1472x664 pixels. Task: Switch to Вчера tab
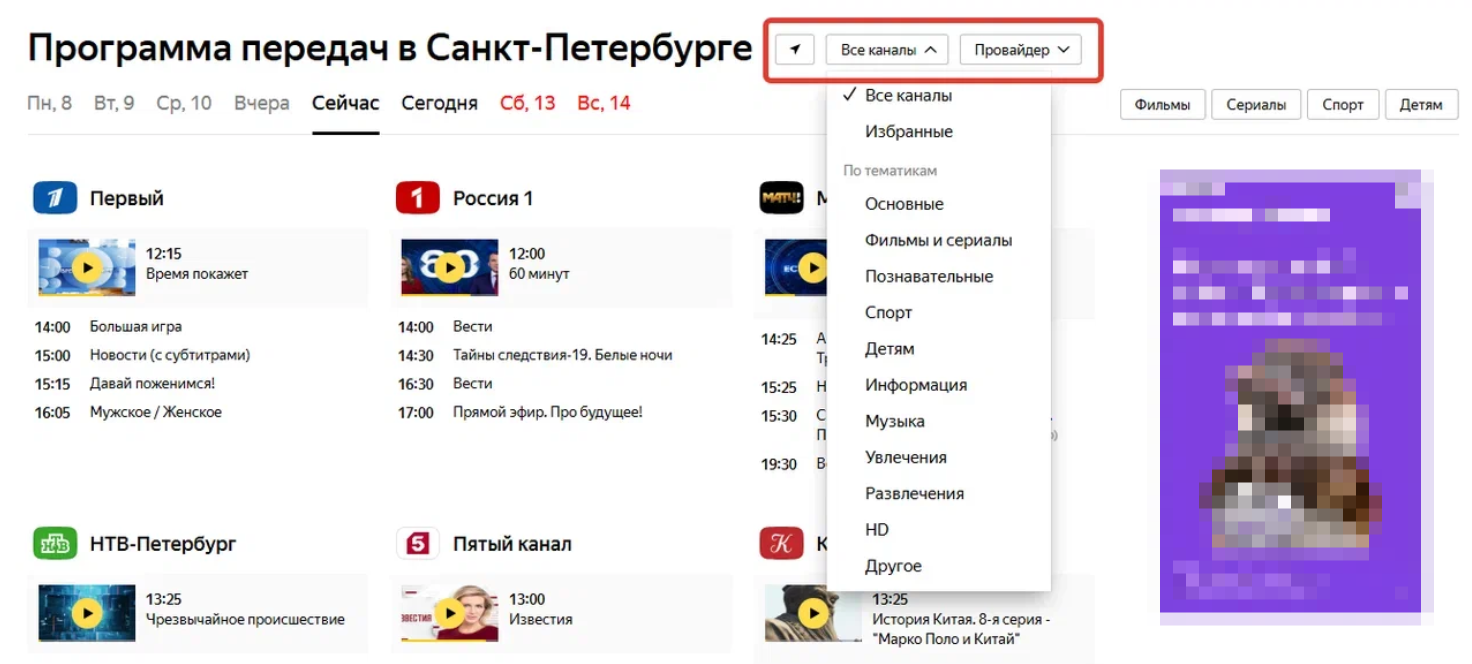(262, 103)
